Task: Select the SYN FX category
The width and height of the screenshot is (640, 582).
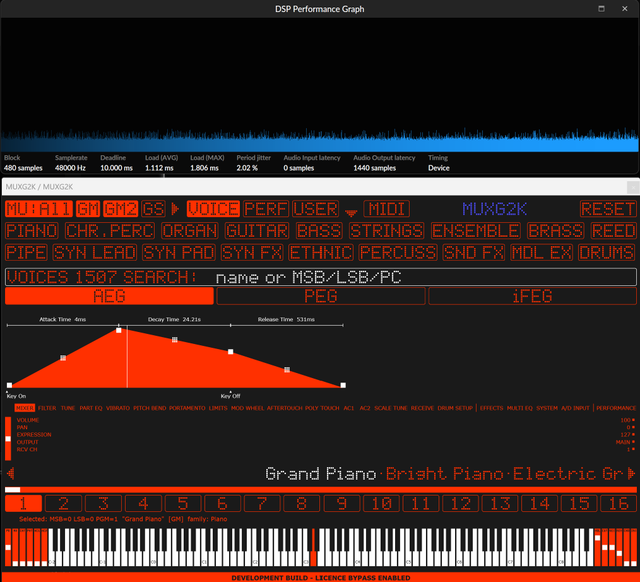Action: coord(252,252)
